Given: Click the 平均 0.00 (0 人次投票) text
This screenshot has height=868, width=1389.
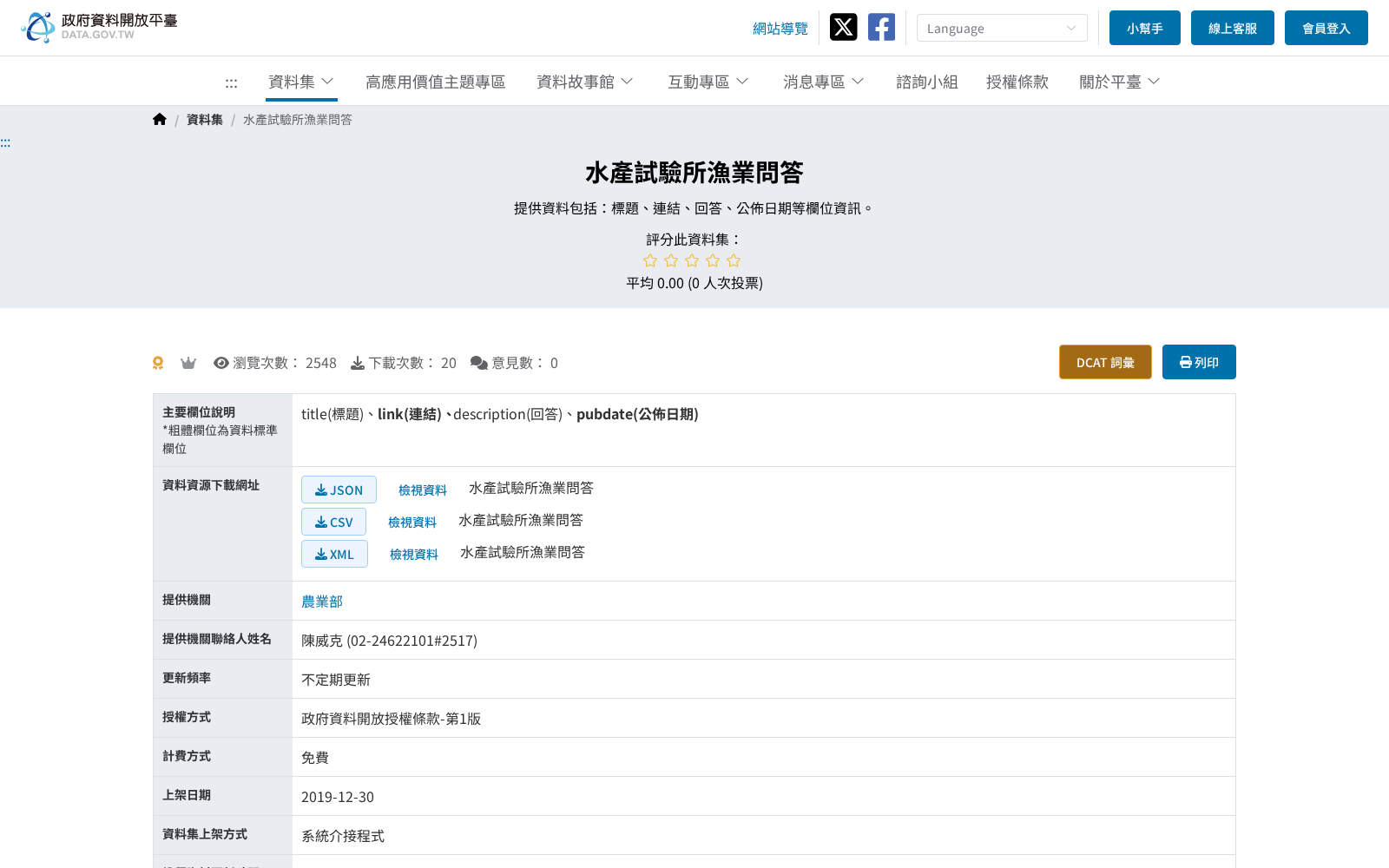Looking at the screenshot, I should tap(694, 283).
